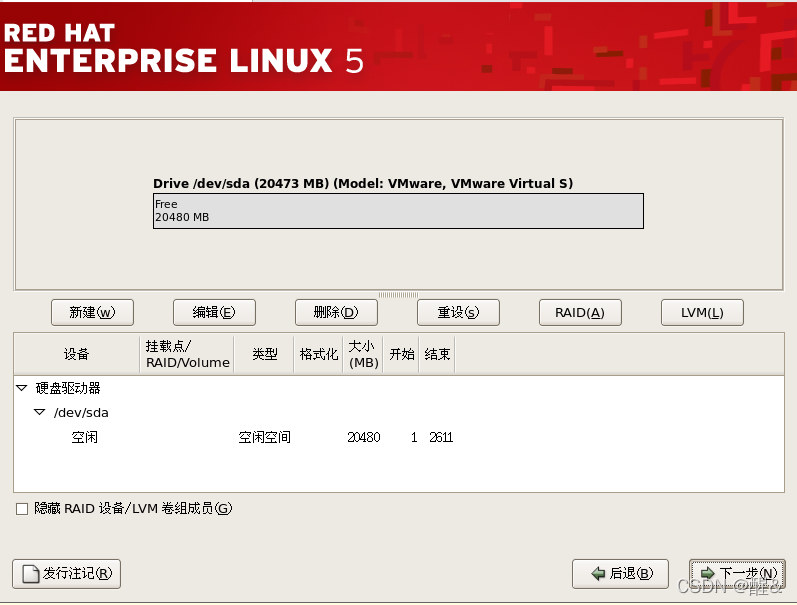Click the Drive /dev/sda label text
Image resolution: width=797 pixels, height=605 pixels.
(363, 184)
